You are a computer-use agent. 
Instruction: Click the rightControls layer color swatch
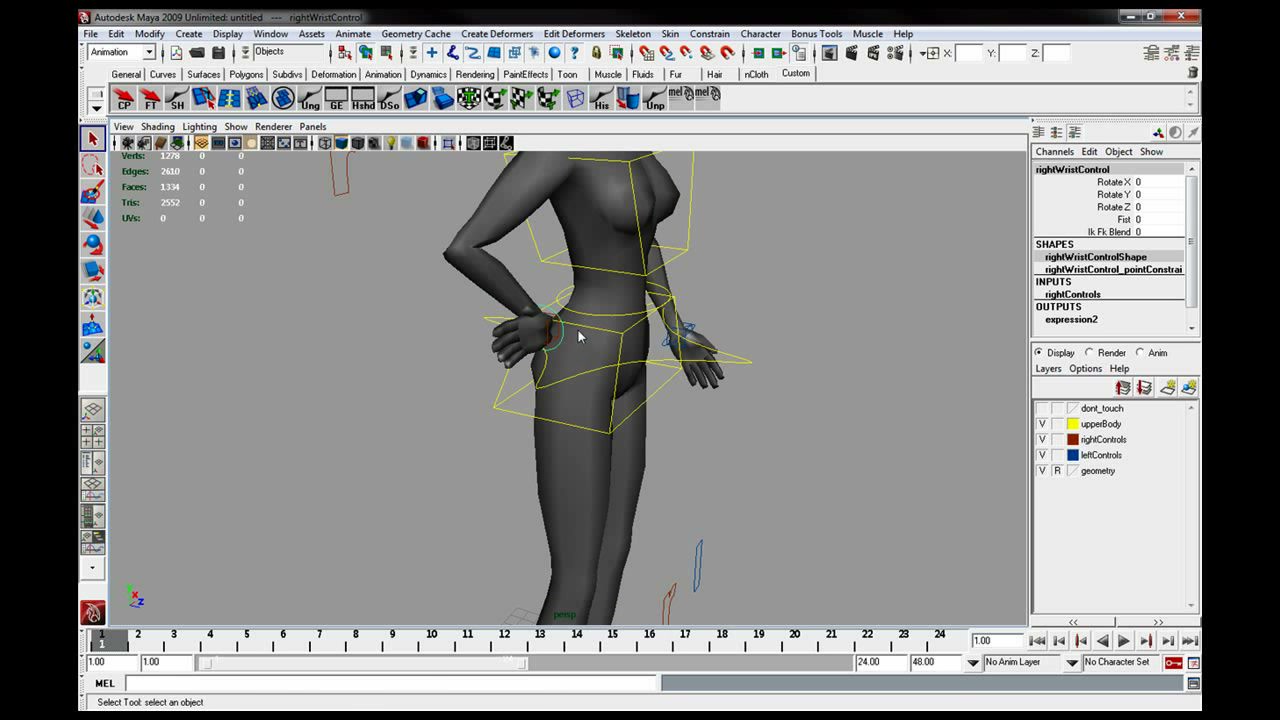tap(1073, 439)
